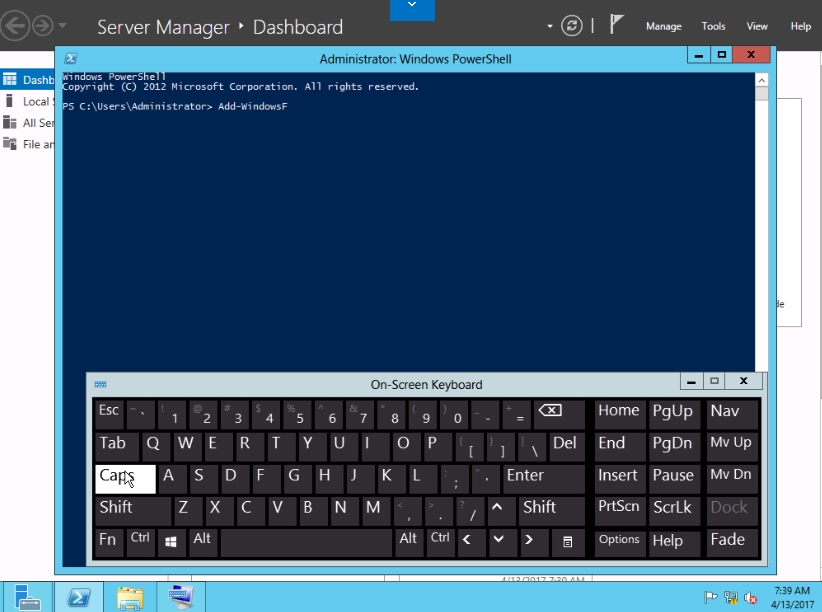The image size is (822, 612).
Task: Click the Options key on On-Screen Keyboard
Action: (x=619, y=541)
